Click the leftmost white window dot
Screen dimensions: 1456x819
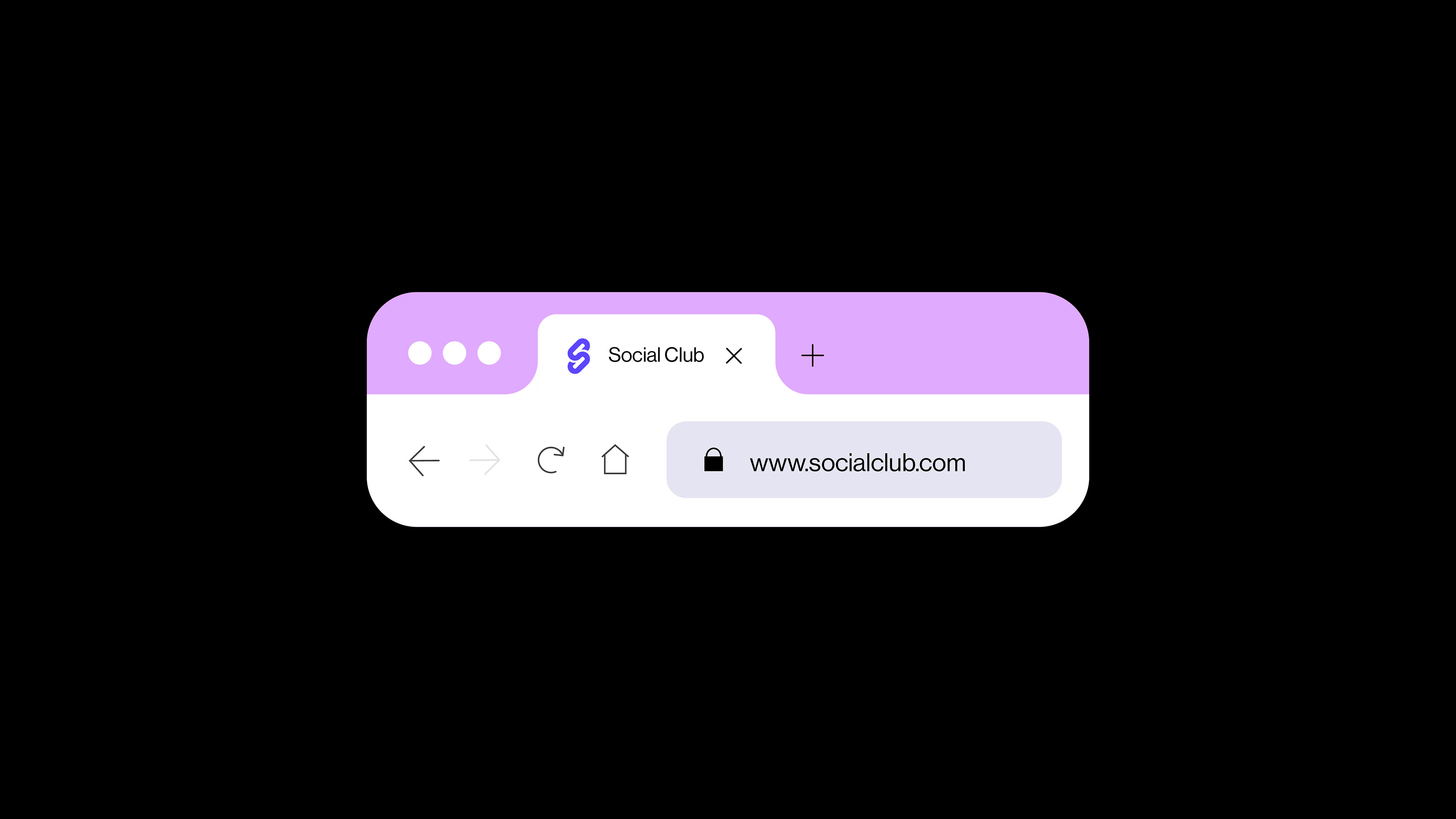[420, 353]
